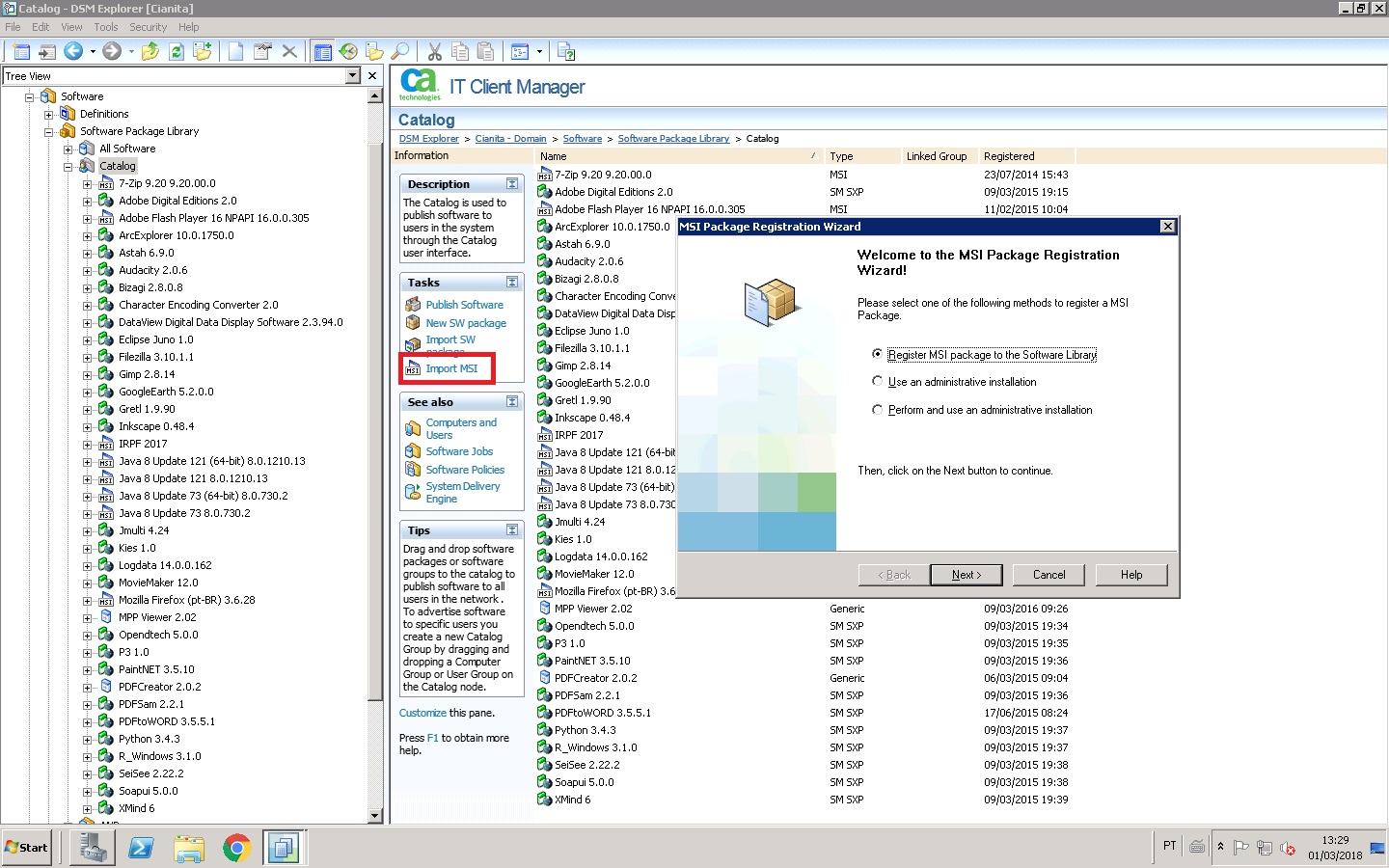The image size is (1389, 868).
Task: Click the blank new document toolbar icon
Action: tap(236, 51)
